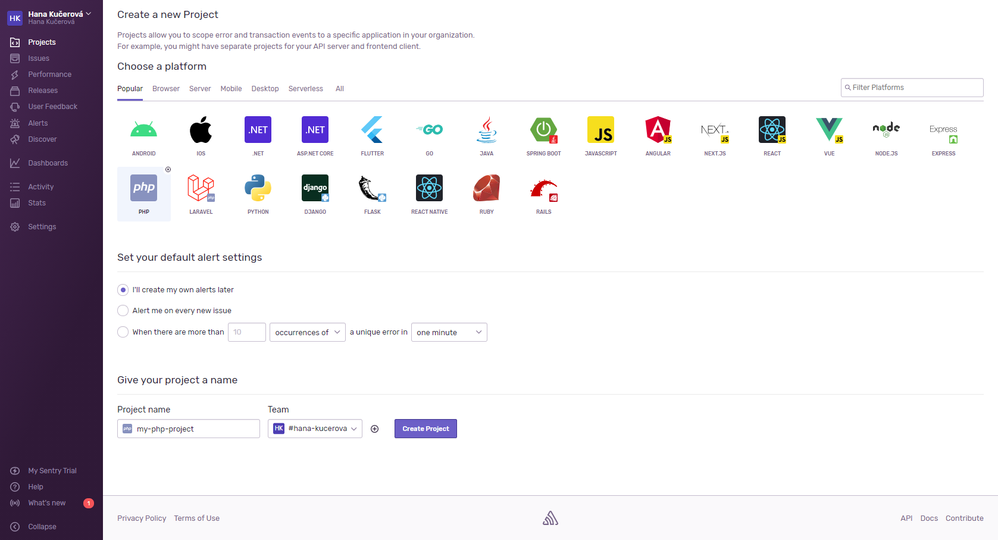Select the Android platform icon
The width and height of the screenshot is (998, 540).
pos(144,130)
